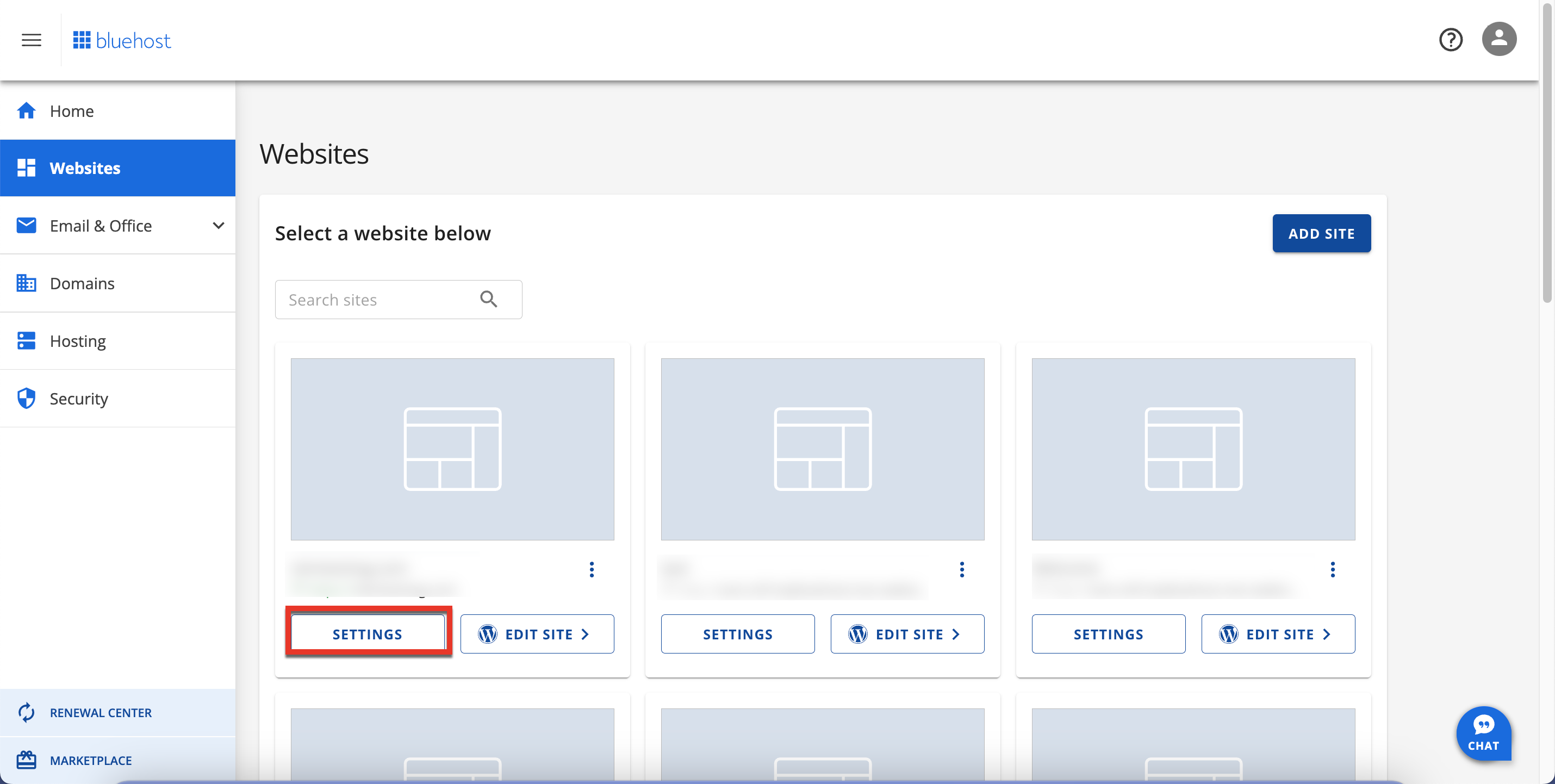Click the Marketplace gift icon

(26, 760)
